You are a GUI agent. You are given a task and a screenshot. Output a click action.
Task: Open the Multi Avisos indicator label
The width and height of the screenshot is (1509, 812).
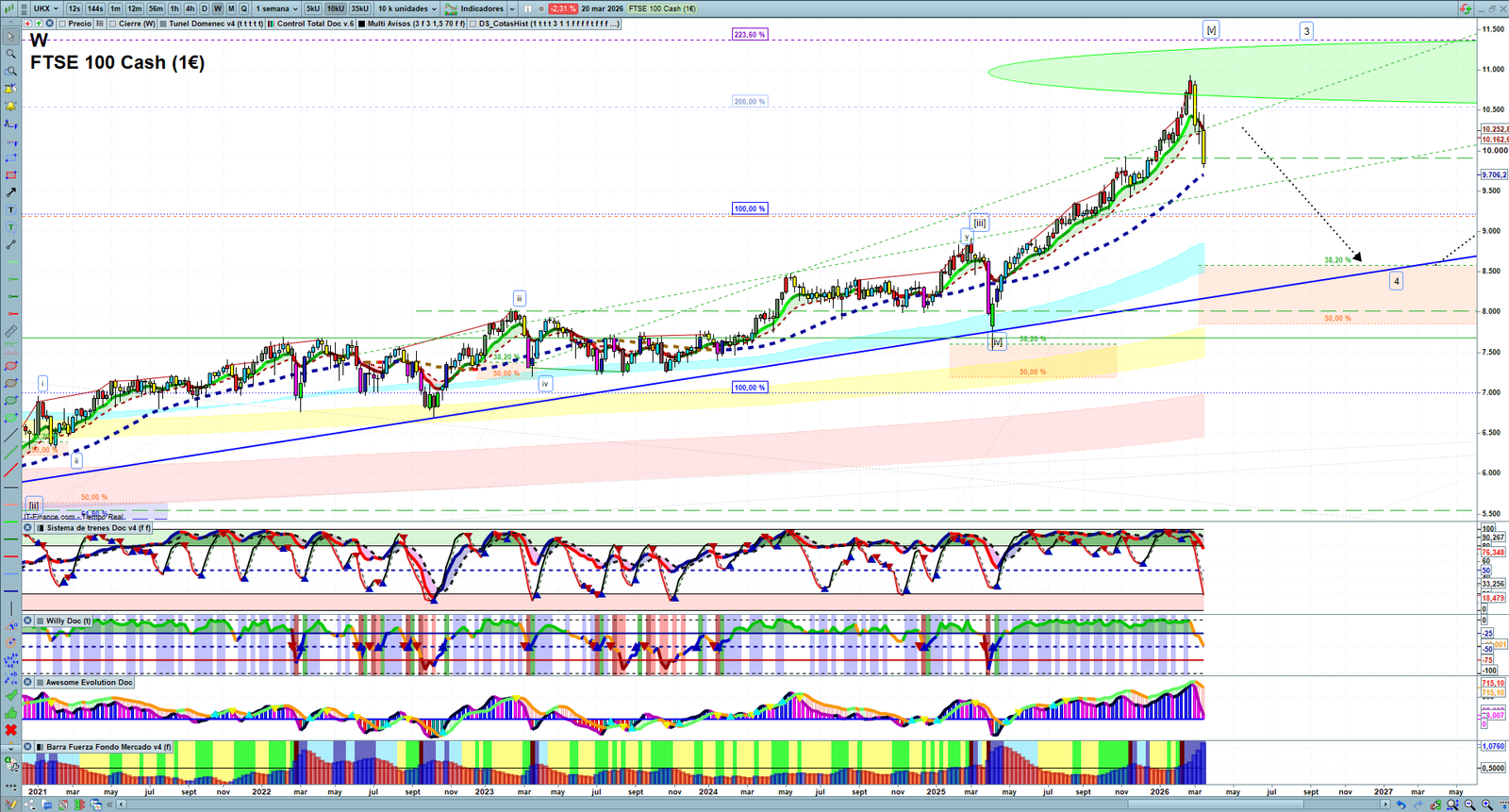[x=416, y=24]
